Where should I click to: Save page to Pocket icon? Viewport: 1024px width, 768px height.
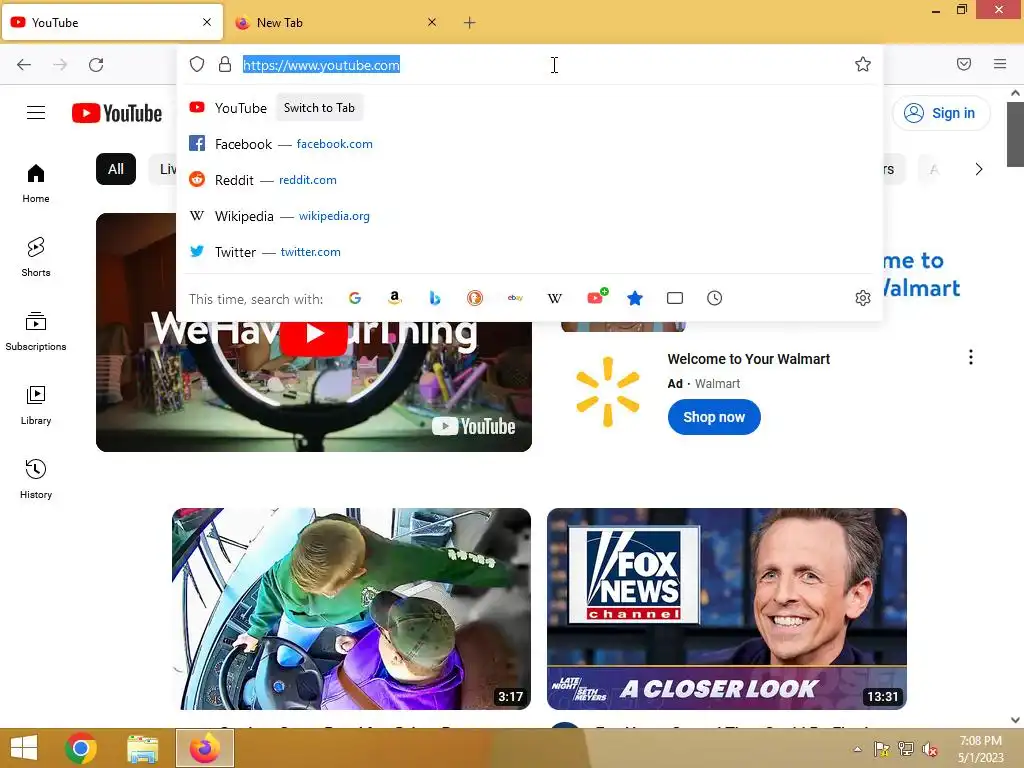[x=964, y=64]
